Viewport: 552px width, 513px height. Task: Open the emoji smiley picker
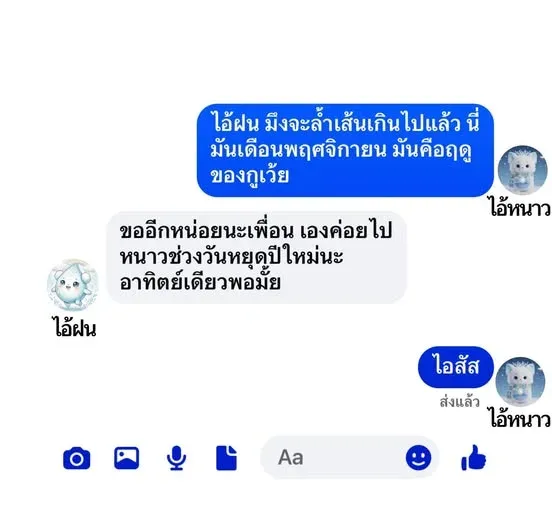pos(418,457)
